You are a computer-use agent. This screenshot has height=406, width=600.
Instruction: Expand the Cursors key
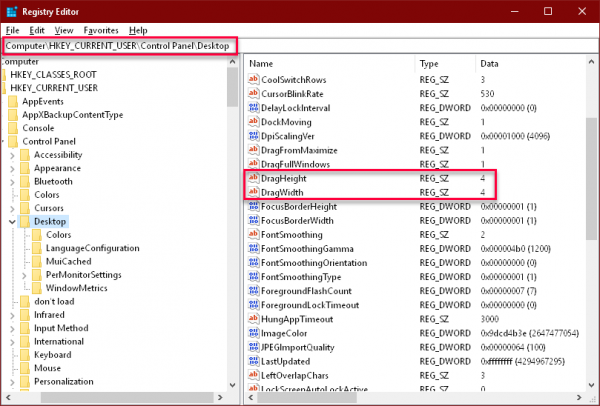click(x=12, y=209)
